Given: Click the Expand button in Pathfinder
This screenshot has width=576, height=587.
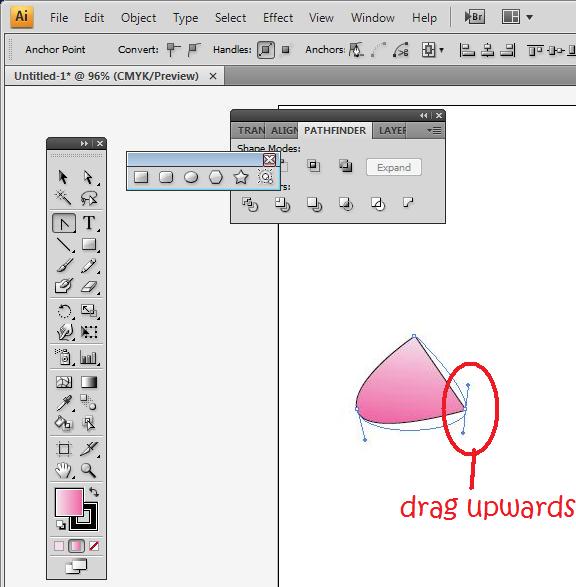Looking at the screenshot, I should tap(394, 167).
